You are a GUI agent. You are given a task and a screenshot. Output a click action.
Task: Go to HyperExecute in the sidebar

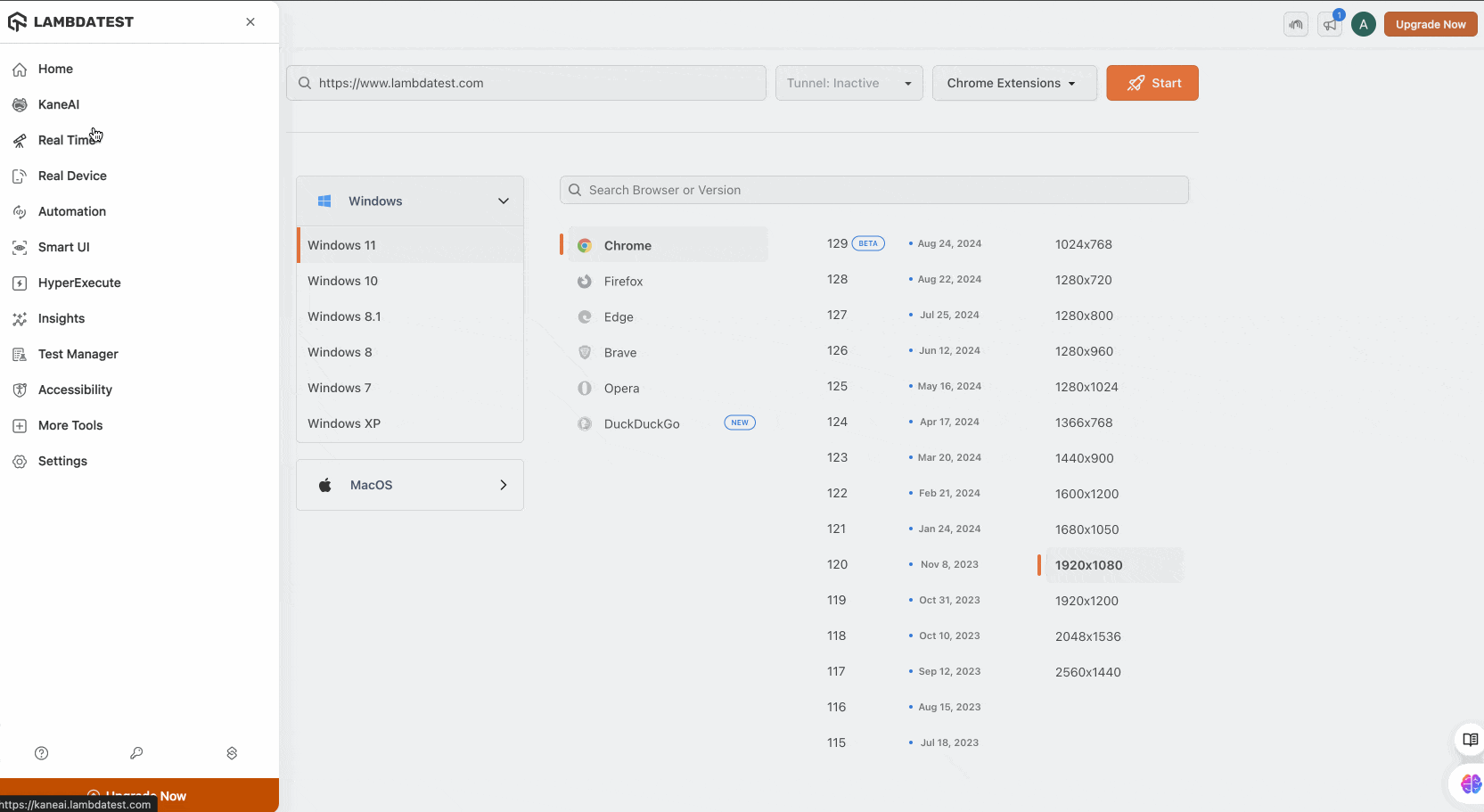click(78, 283)
